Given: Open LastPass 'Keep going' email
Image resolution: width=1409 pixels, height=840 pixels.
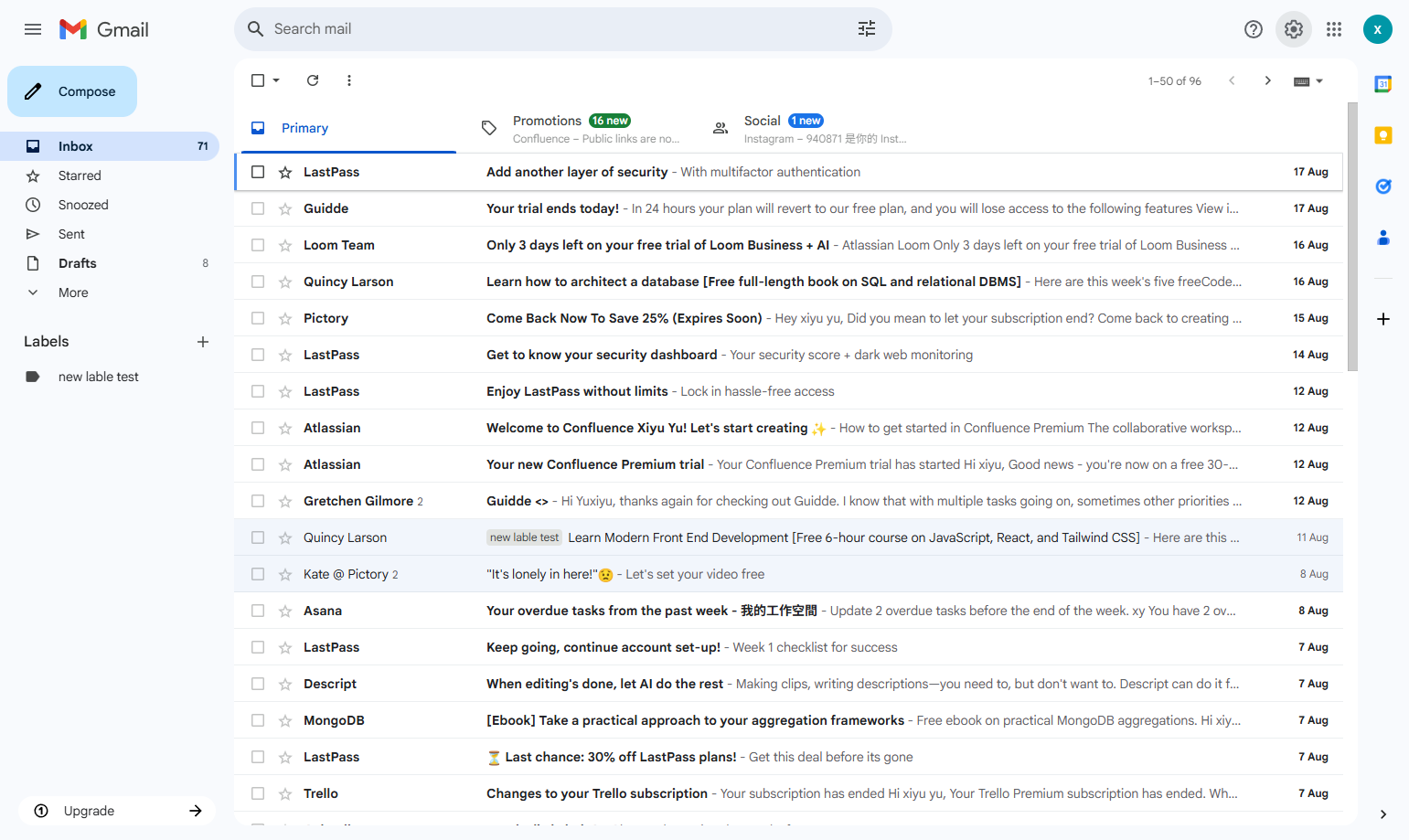Looking at the screenshot, I should click(x=788, y=647).
